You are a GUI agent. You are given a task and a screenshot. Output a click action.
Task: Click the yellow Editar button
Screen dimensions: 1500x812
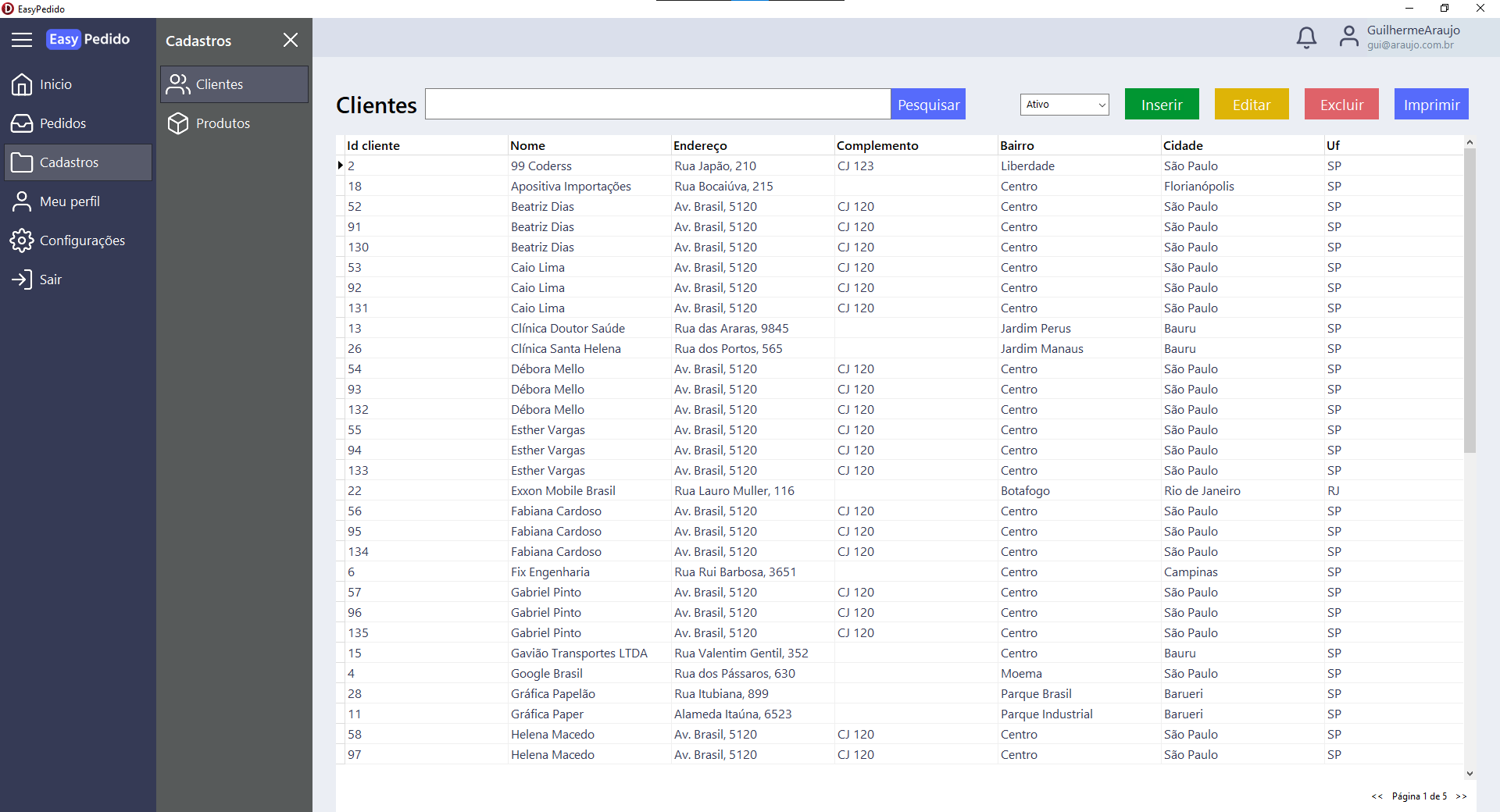(x=1252, y=104)
